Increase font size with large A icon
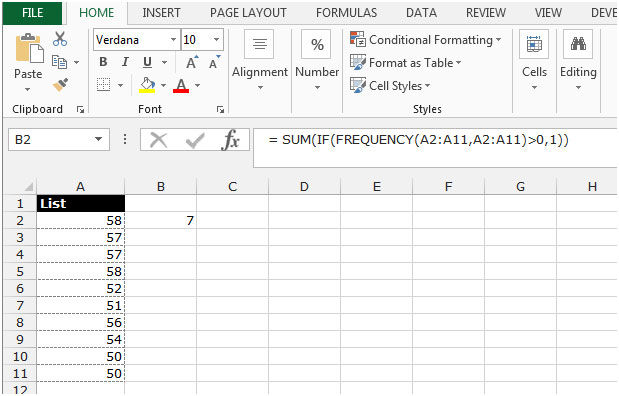This screenshot has width=619, height=396. pyautogui.click(x=192, y=62)
